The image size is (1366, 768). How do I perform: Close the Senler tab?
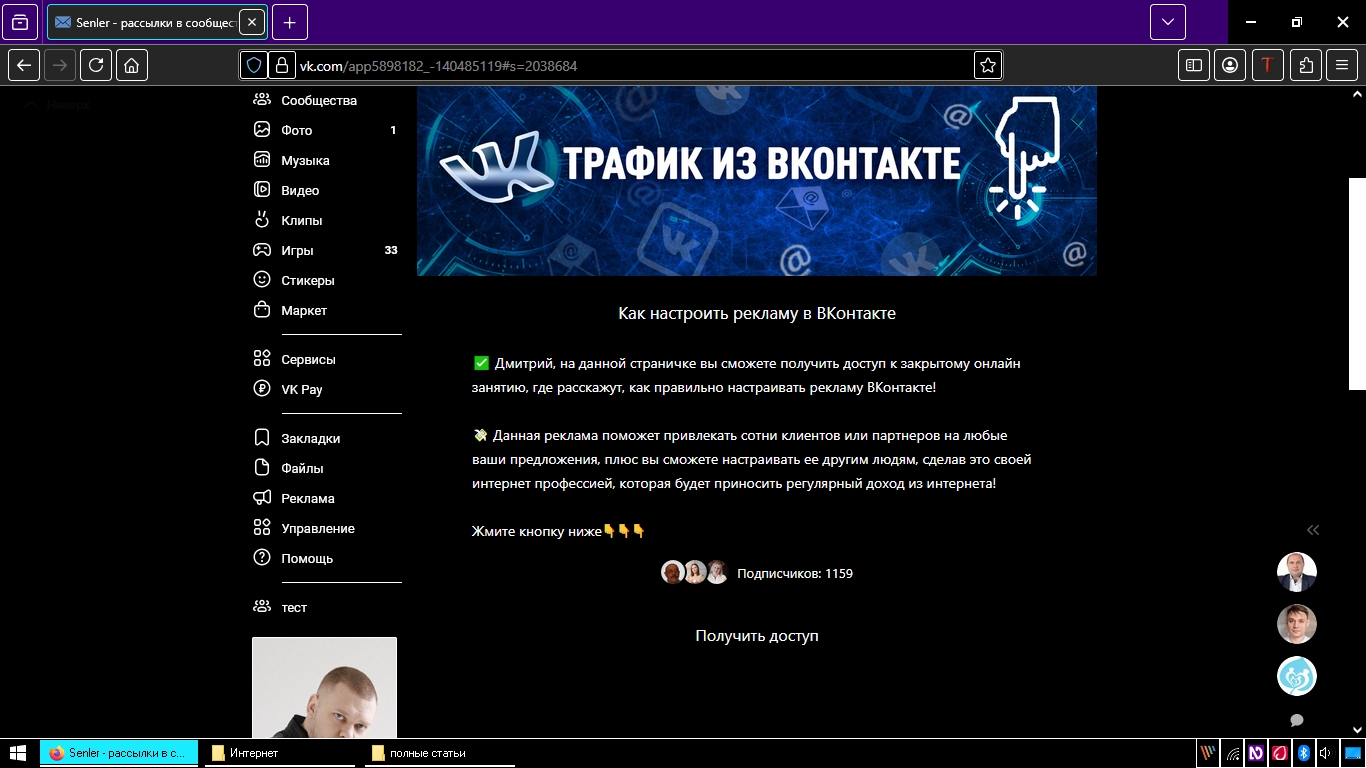(252, 22)
